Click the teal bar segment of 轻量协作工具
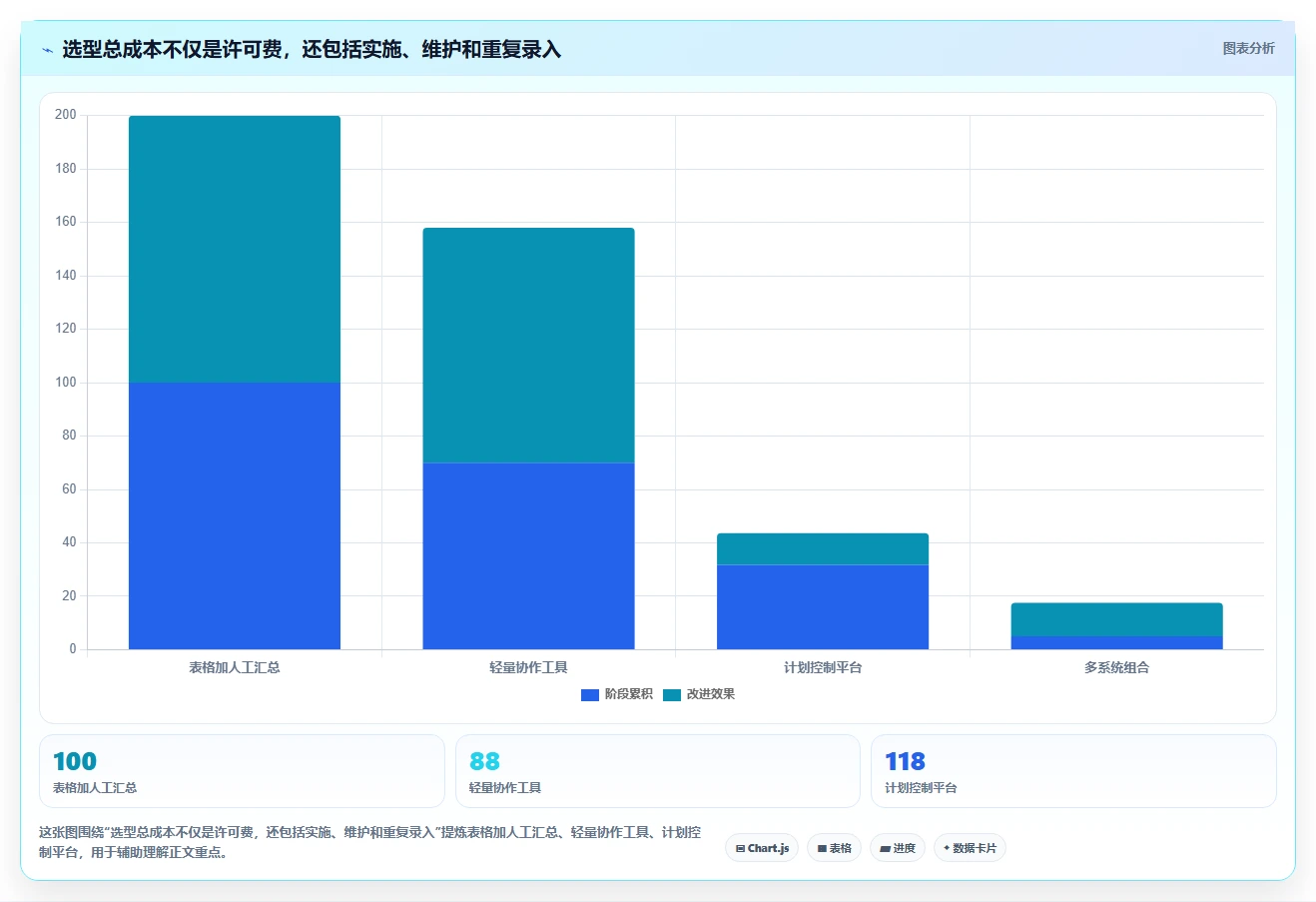Viewport: 1316px width, 902px height. pos(528,346)
